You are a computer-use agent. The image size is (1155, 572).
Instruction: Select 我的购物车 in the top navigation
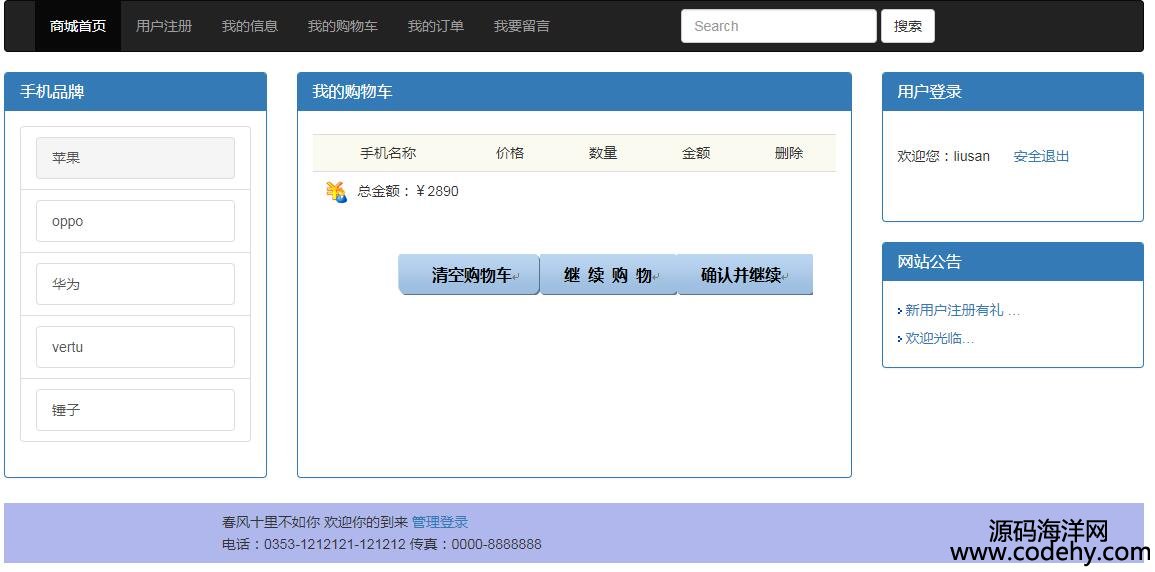click(x=343, y=26)
